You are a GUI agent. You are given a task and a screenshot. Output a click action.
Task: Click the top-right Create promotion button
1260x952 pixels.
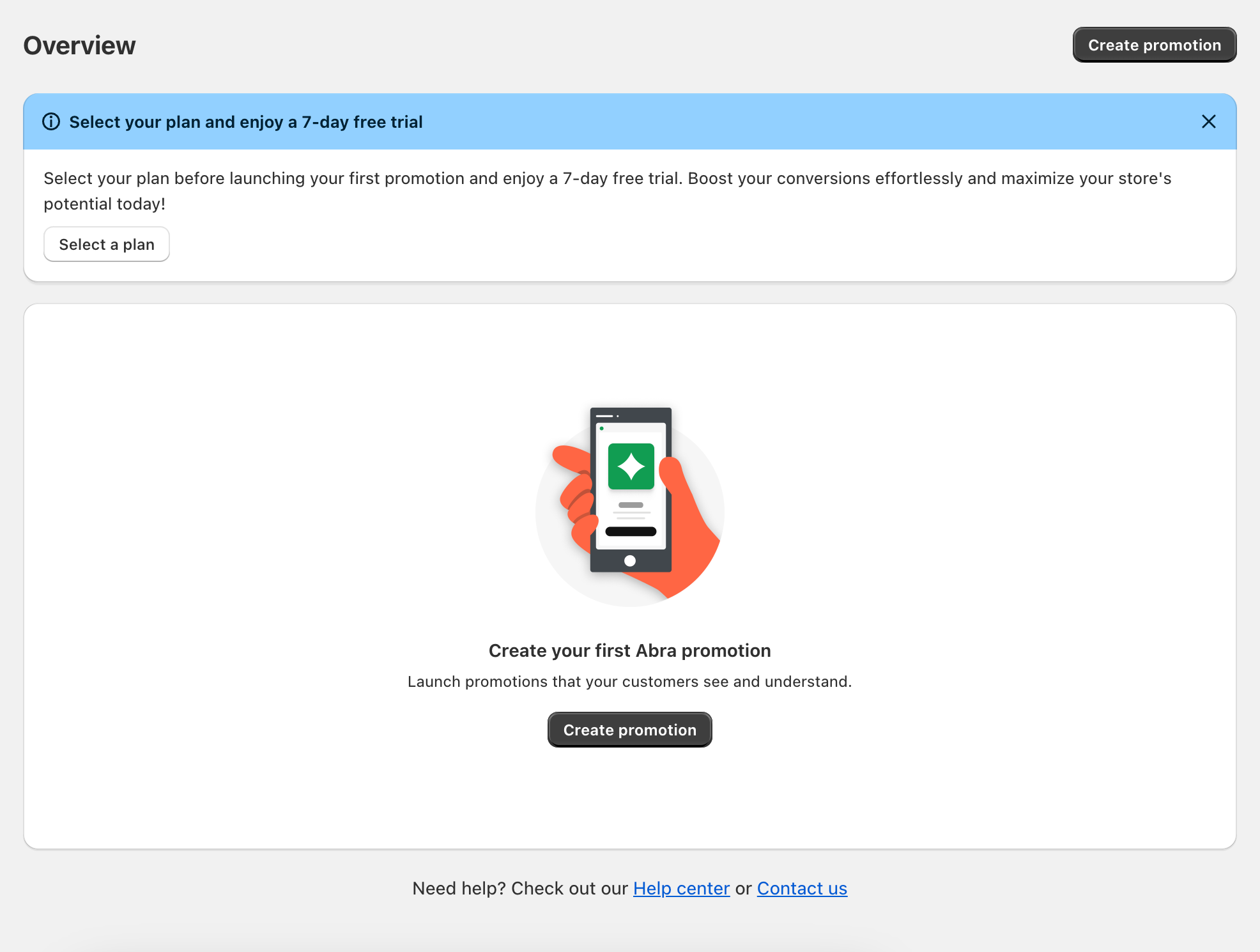(1154, 45)
